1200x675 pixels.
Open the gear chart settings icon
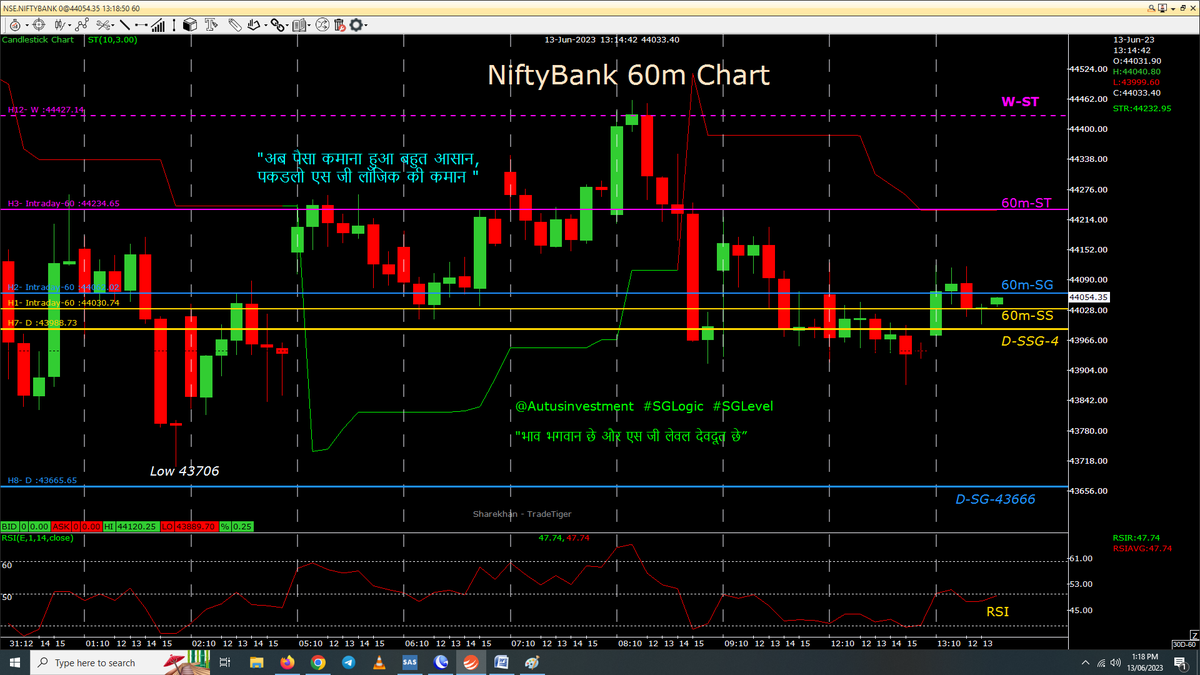(356, 24)
